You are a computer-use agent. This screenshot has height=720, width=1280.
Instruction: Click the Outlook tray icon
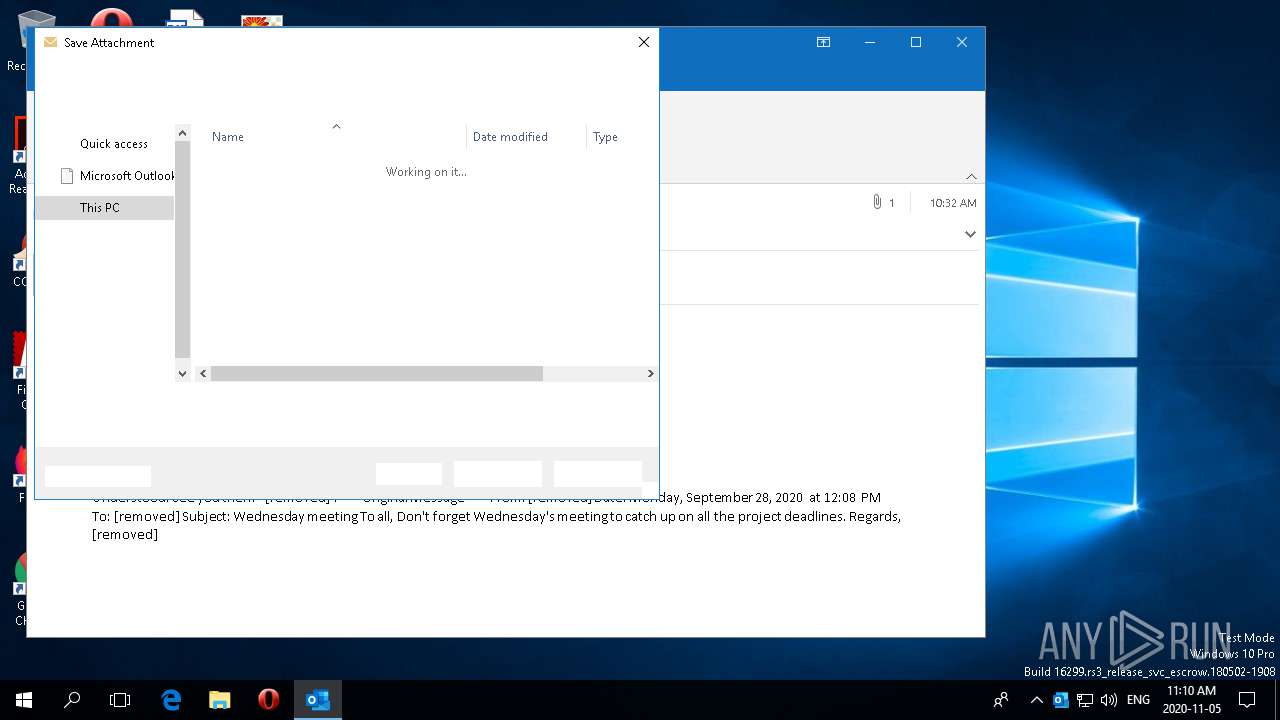pos(1061,700)
